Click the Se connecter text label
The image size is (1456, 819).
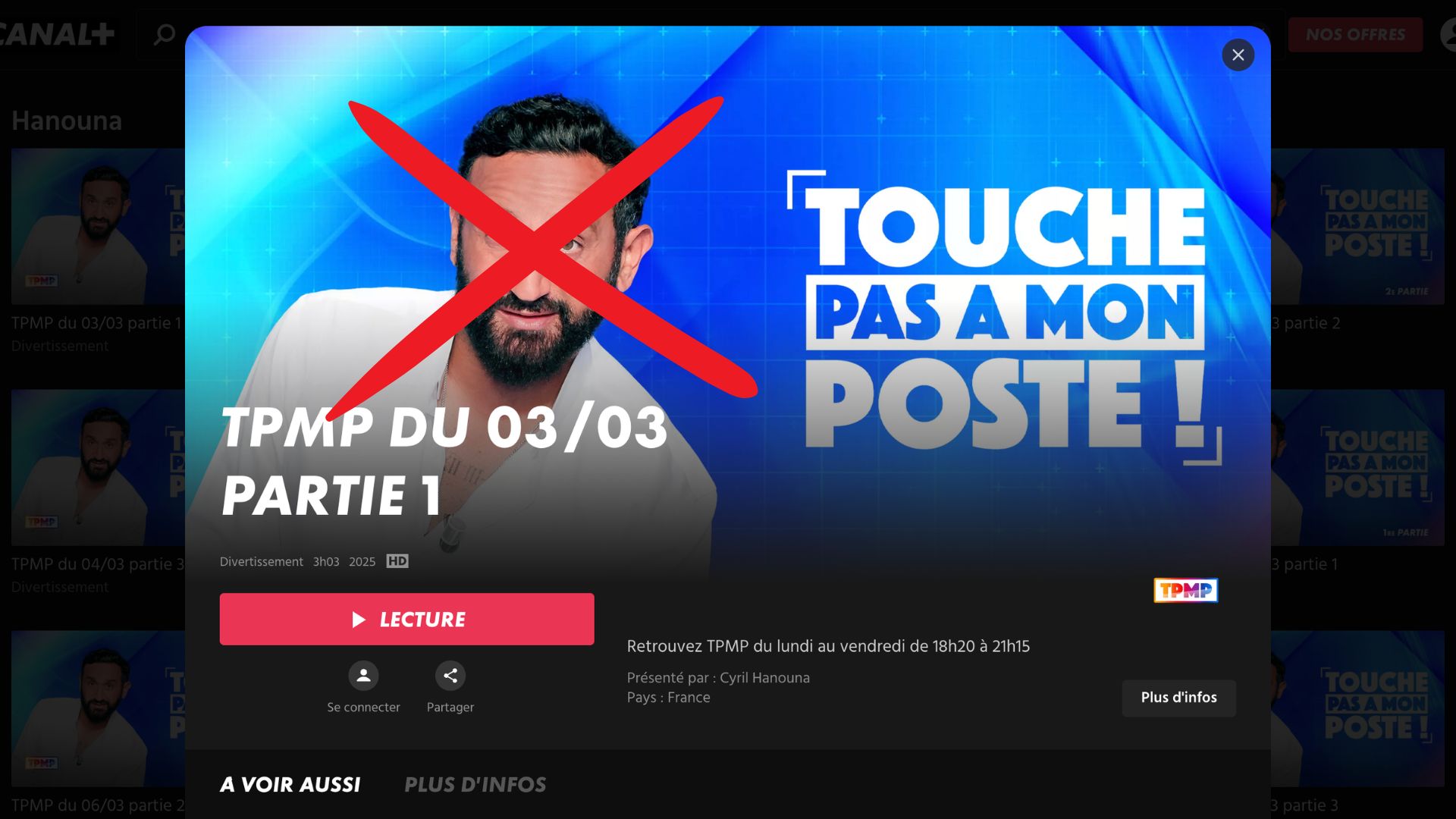(363, 707)
